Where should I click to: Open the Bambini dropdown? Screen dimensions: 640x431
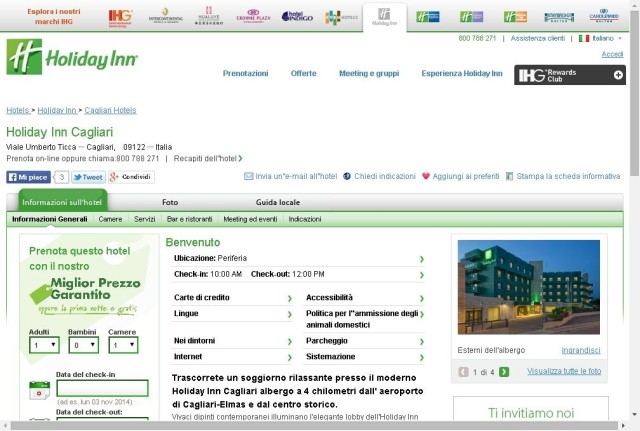pyautogui.click(x=83, y=345)
